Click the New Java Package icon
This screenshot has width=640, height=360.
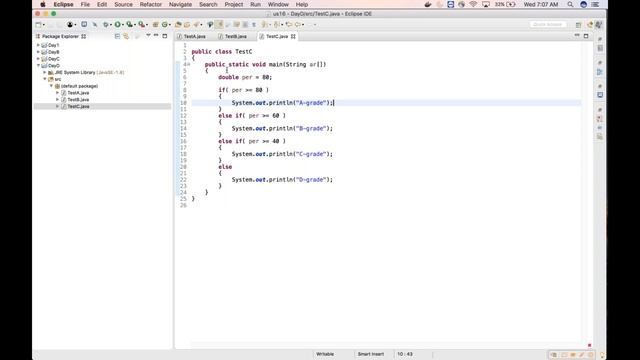(x=156, y=24)
